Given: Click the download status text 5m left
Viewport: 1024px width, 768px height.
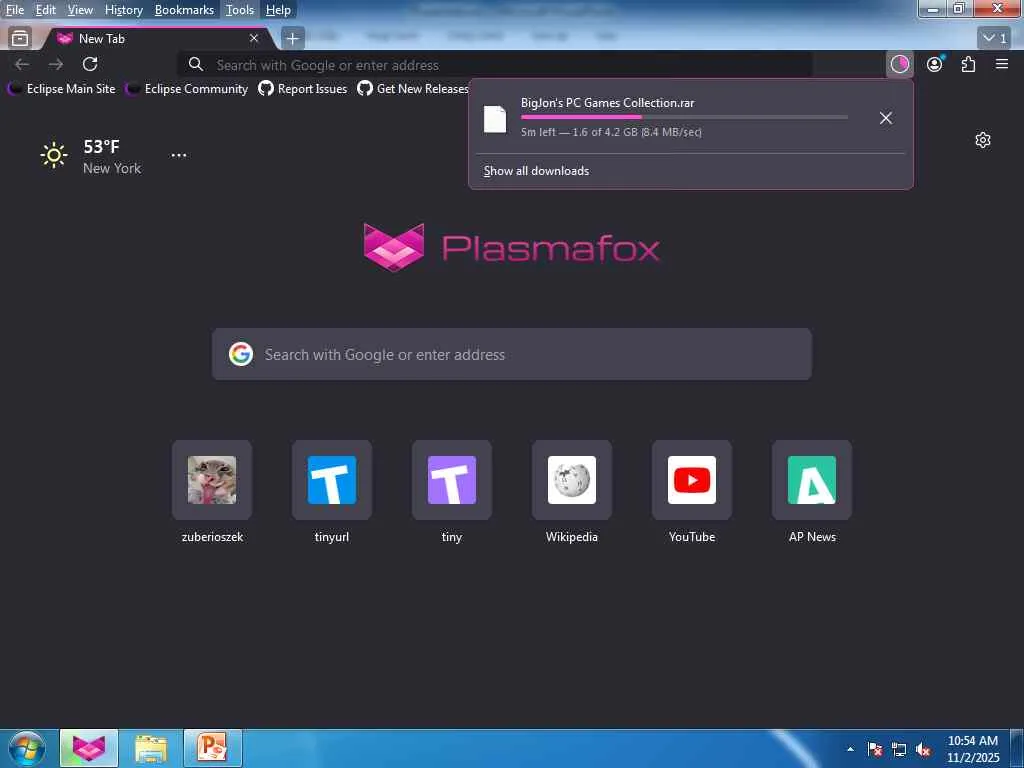Looking at the screenshot, I should tap(611, 132).
